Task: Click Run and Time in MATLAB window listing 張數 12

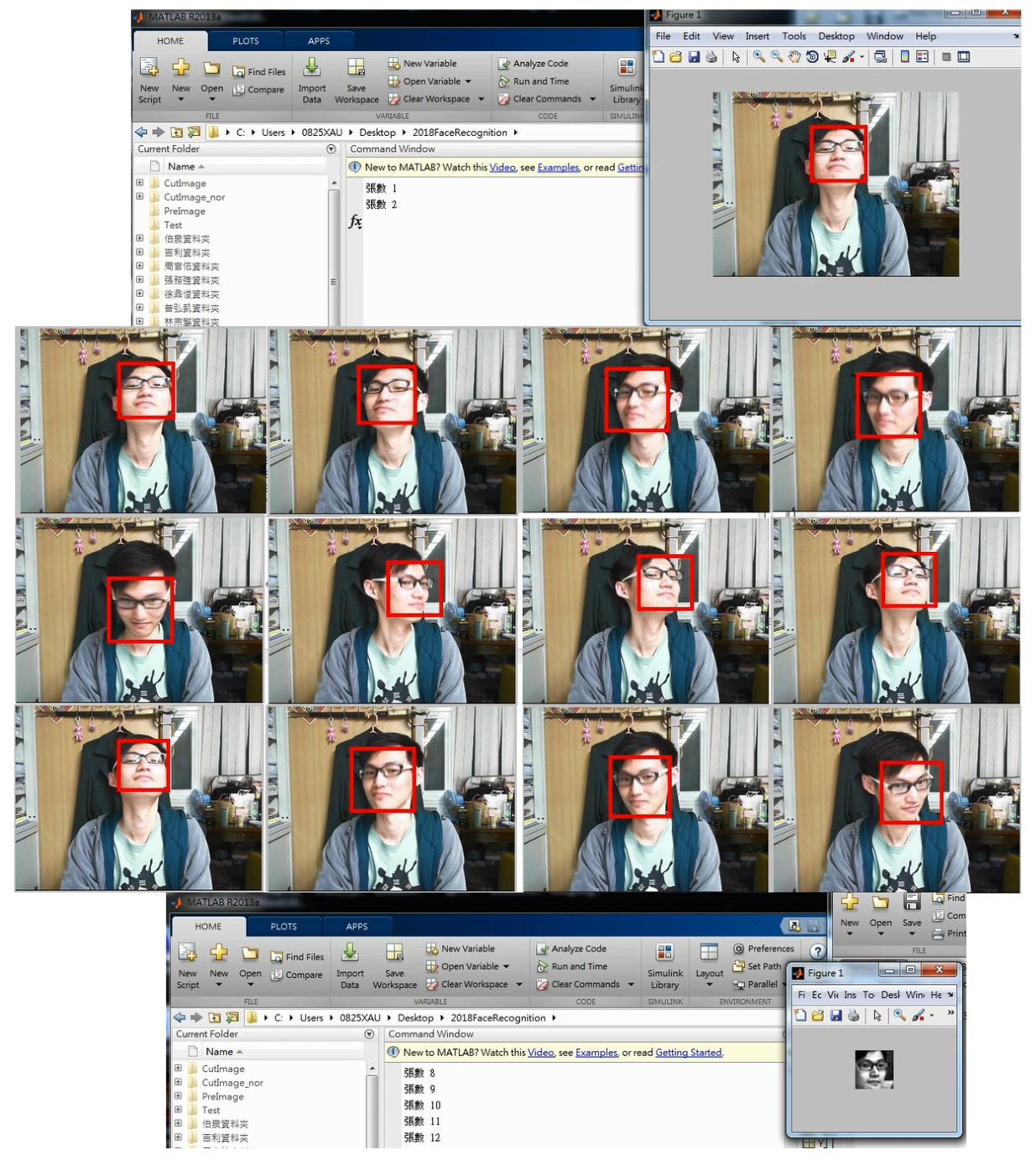Action: (571, 966)
